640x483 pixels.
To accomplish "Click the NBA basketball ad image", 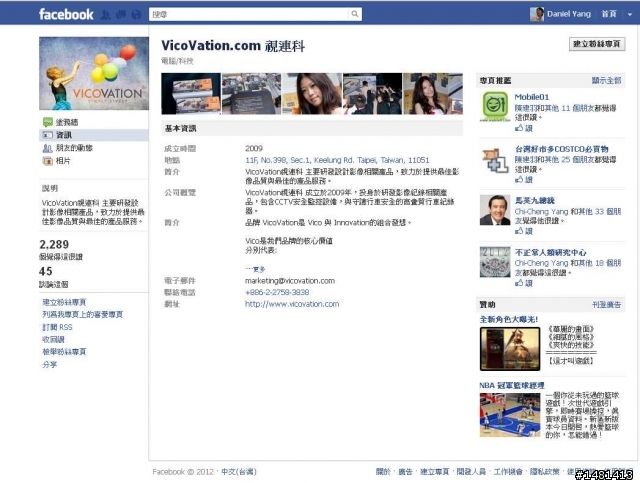I will (510, 415).
